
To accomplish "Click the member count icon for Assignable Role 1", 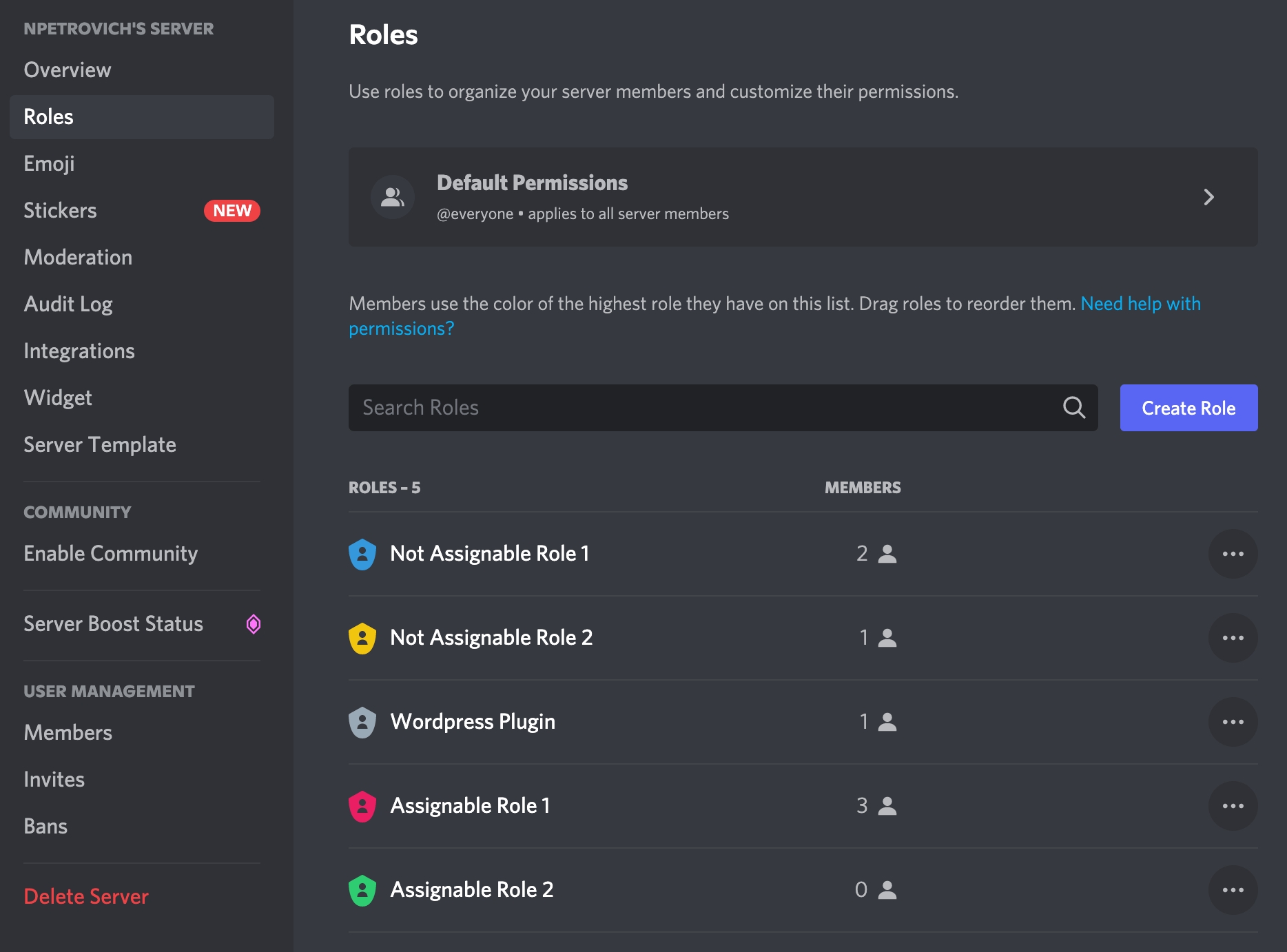I will (887, 806).
